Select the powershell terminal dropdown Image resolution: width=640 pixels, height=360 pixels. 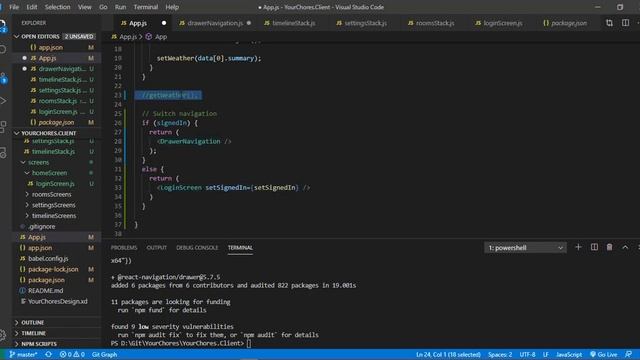pos(525,248)
